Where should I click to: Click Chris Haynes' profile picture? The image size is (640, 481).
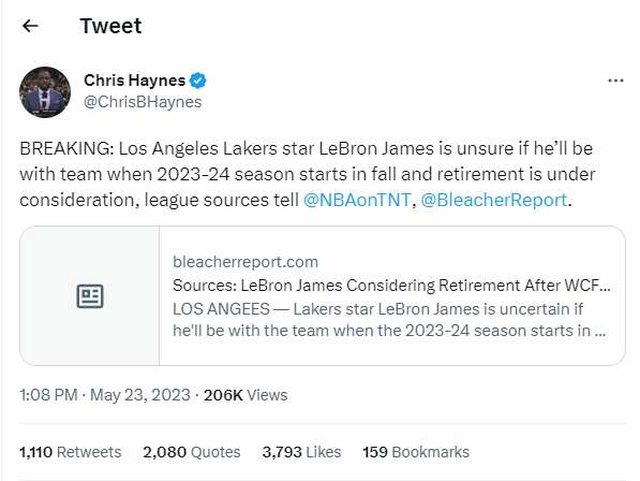[45, 92]
